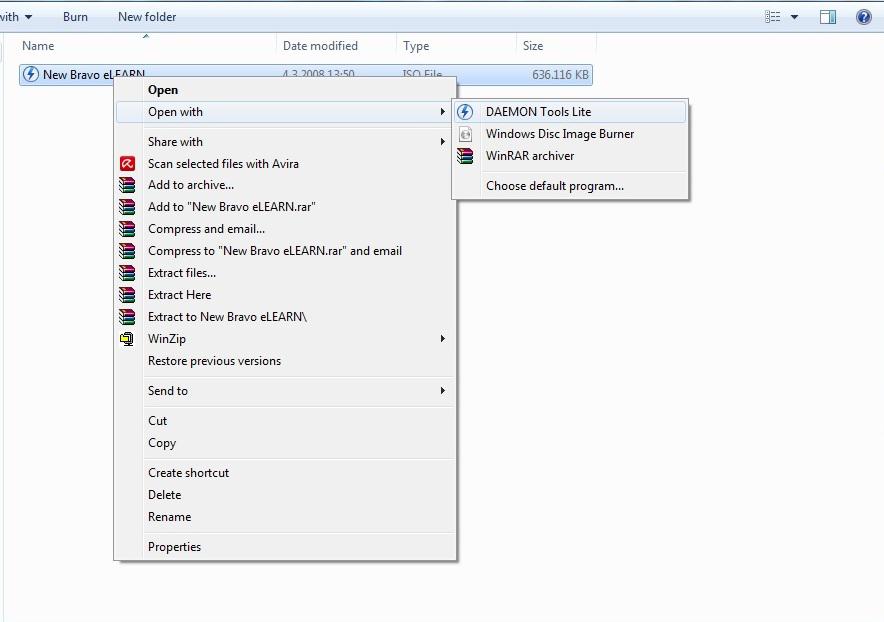Viewport: 884px width, 622px height.
Task: Toggle the preview pane icon
Action: click(828, 17)
